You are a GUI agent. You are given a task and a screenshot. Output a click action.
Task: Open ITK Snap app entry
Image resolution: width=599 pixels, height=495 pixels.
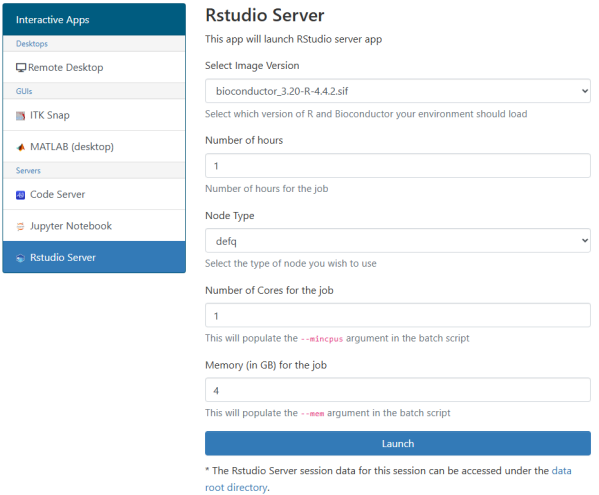click(94, 115)
